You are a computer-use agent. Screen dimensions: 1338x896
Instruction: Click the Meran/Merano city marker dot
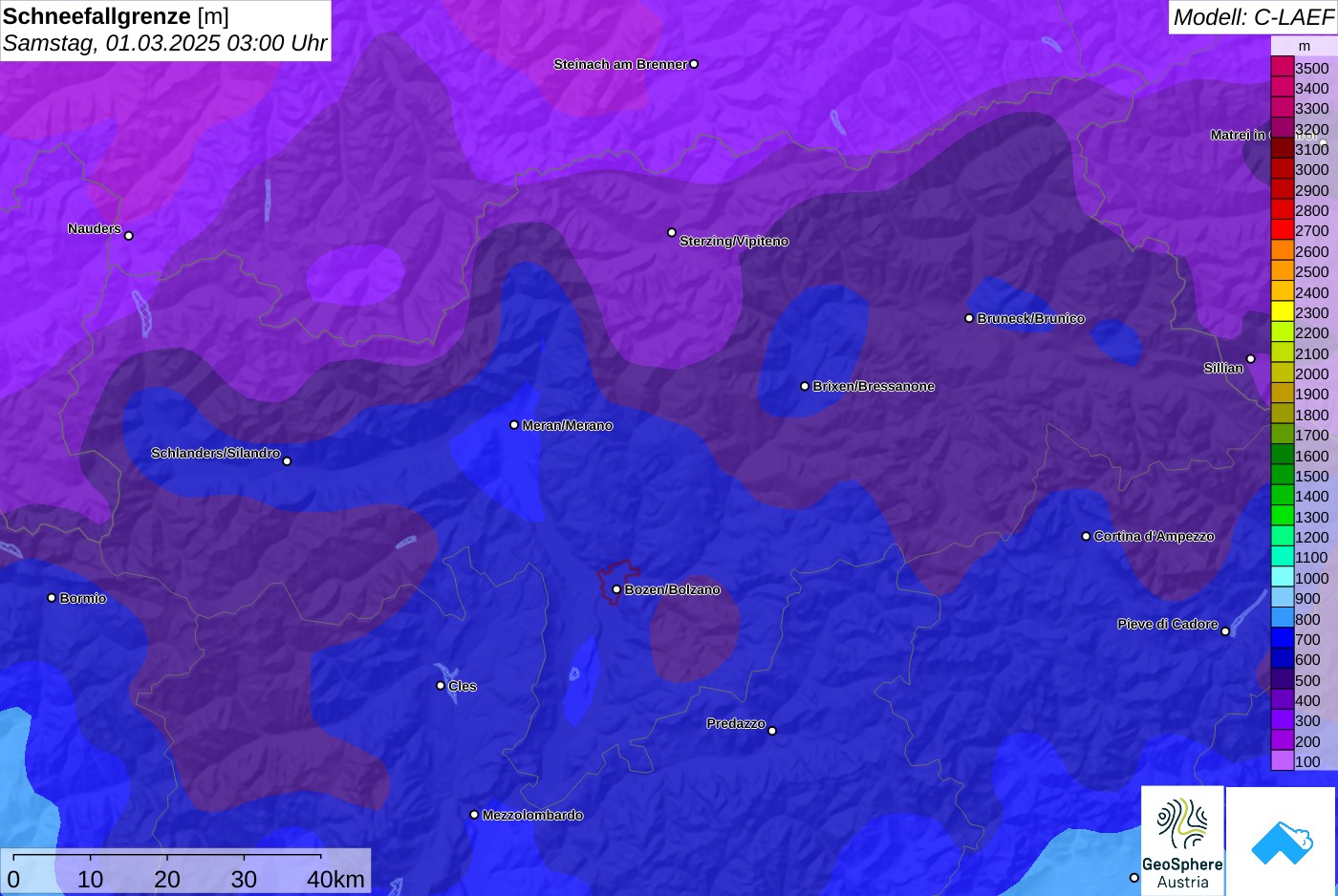pos(514,425)
